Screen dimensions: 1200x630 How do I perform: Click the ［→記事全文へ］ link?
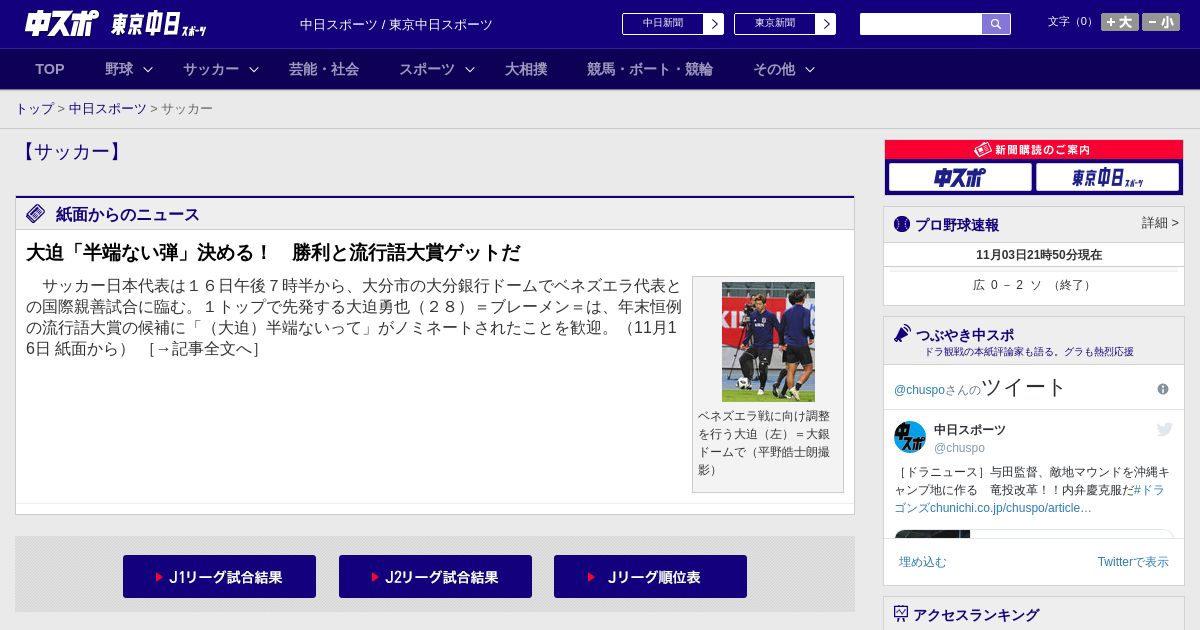tap(204, 349)
